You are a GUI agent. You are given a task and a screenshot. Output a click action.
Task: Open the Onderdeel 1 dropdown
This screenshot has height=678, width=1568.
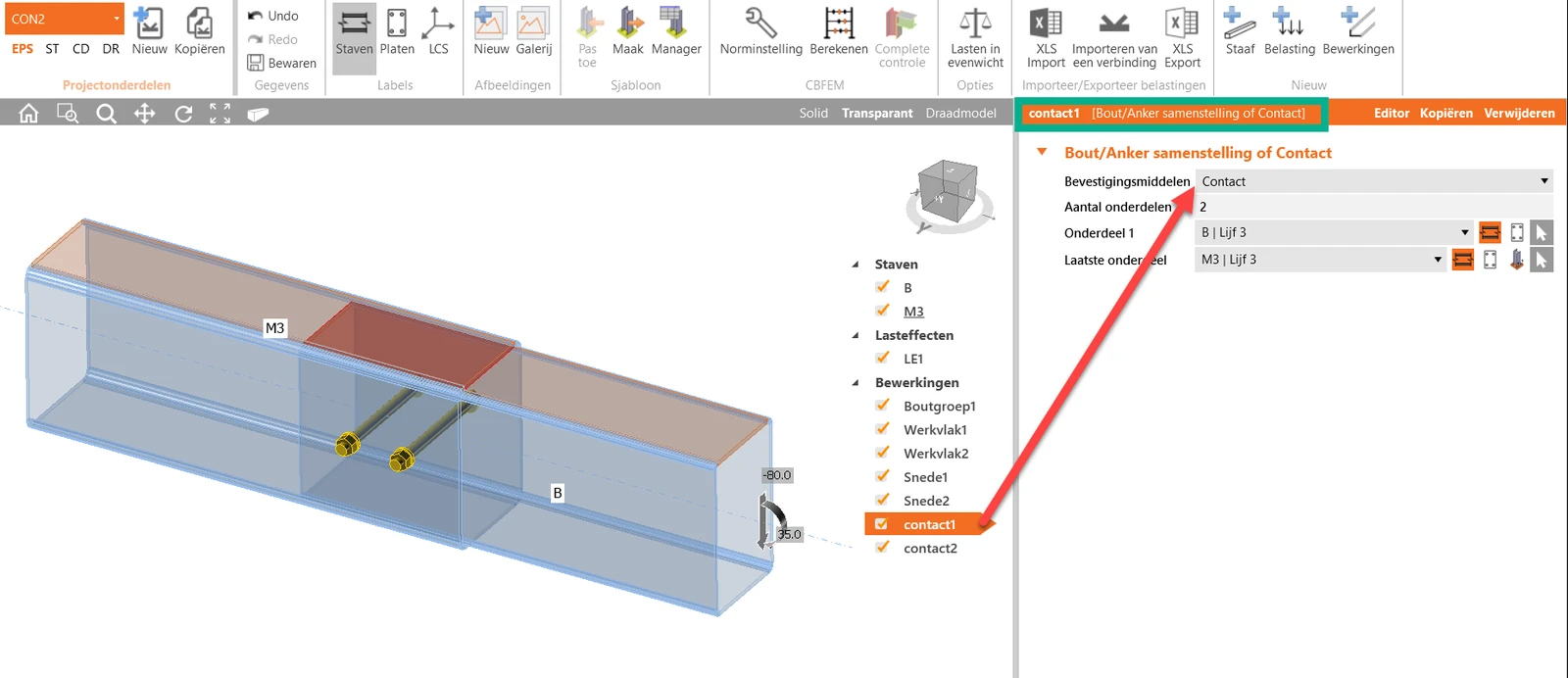pos(1334,232)
